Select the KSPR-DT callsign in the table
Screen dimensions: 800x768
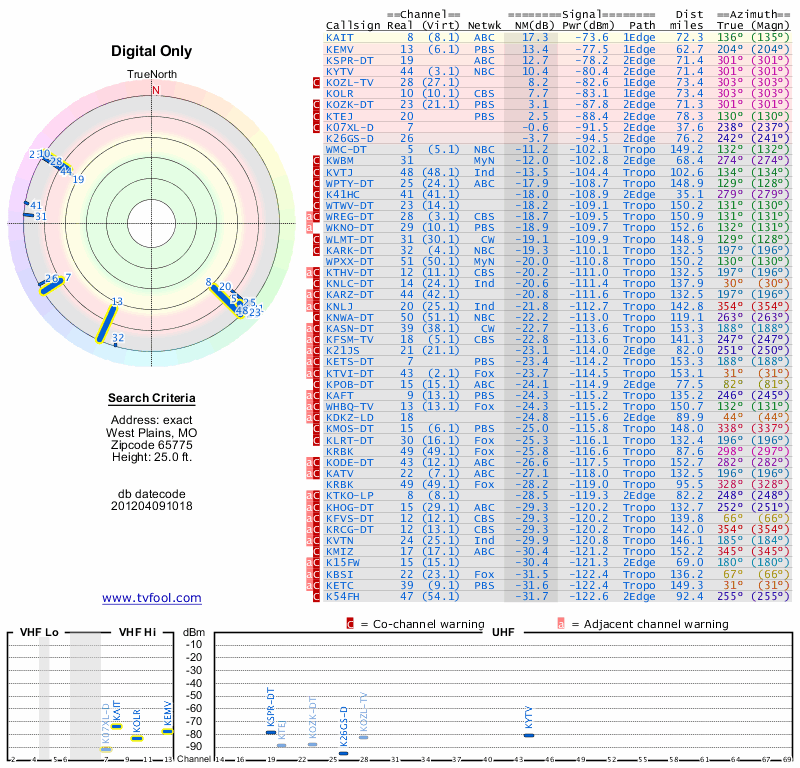[350, 60]
